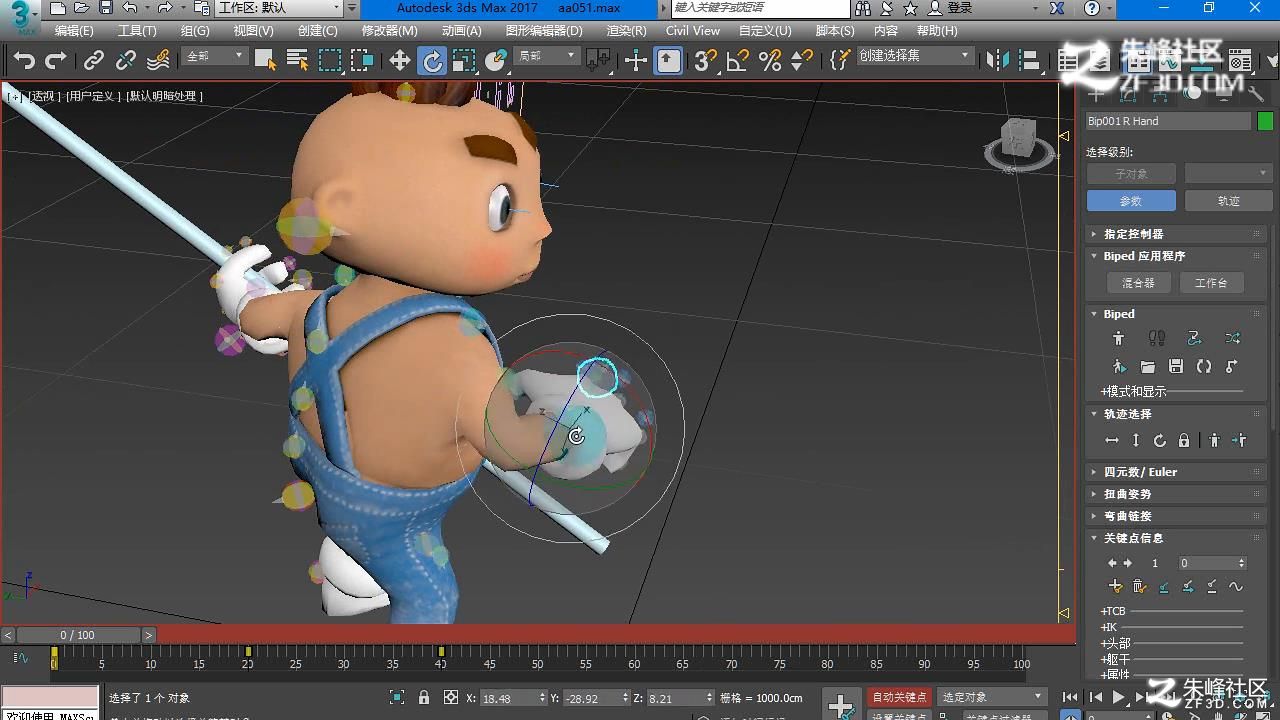
Task: Open Select by Name list icon
Action: tap(297, 61)
